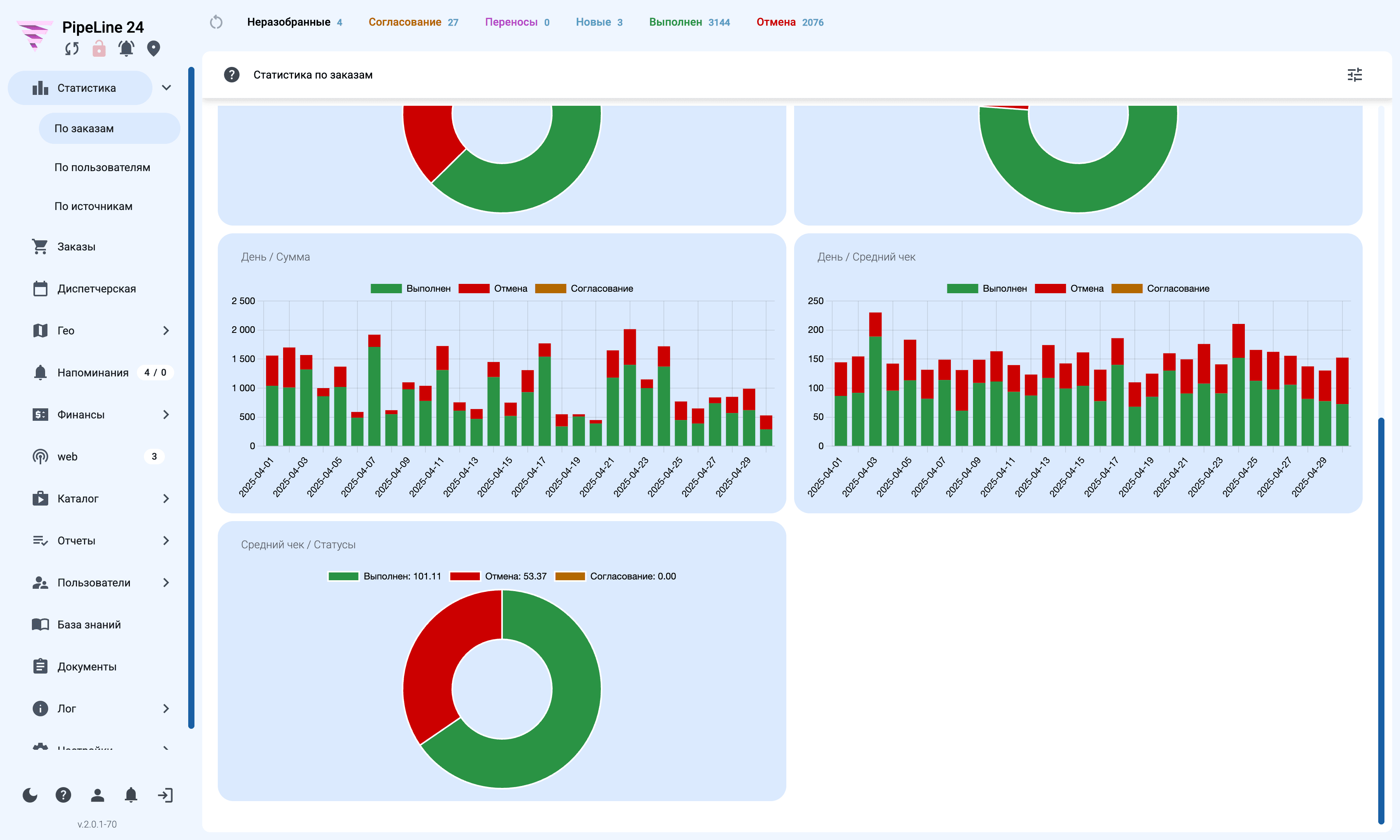Click the alarm bell icon under the logo

(x=126, y=49)
